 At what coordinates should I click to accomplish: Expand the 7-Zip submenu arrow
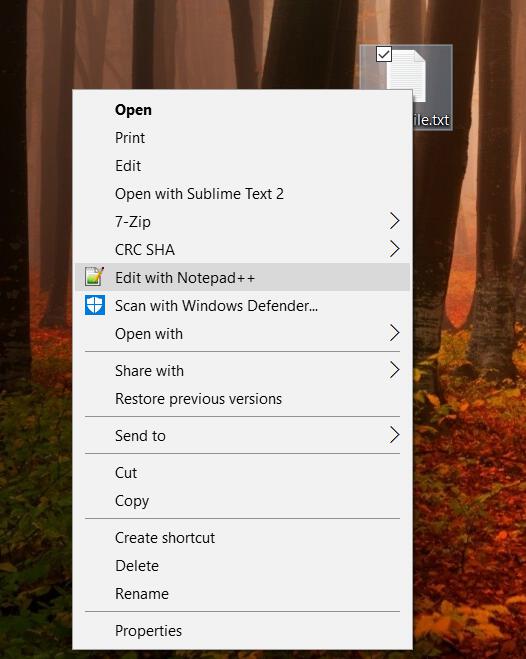394,221
